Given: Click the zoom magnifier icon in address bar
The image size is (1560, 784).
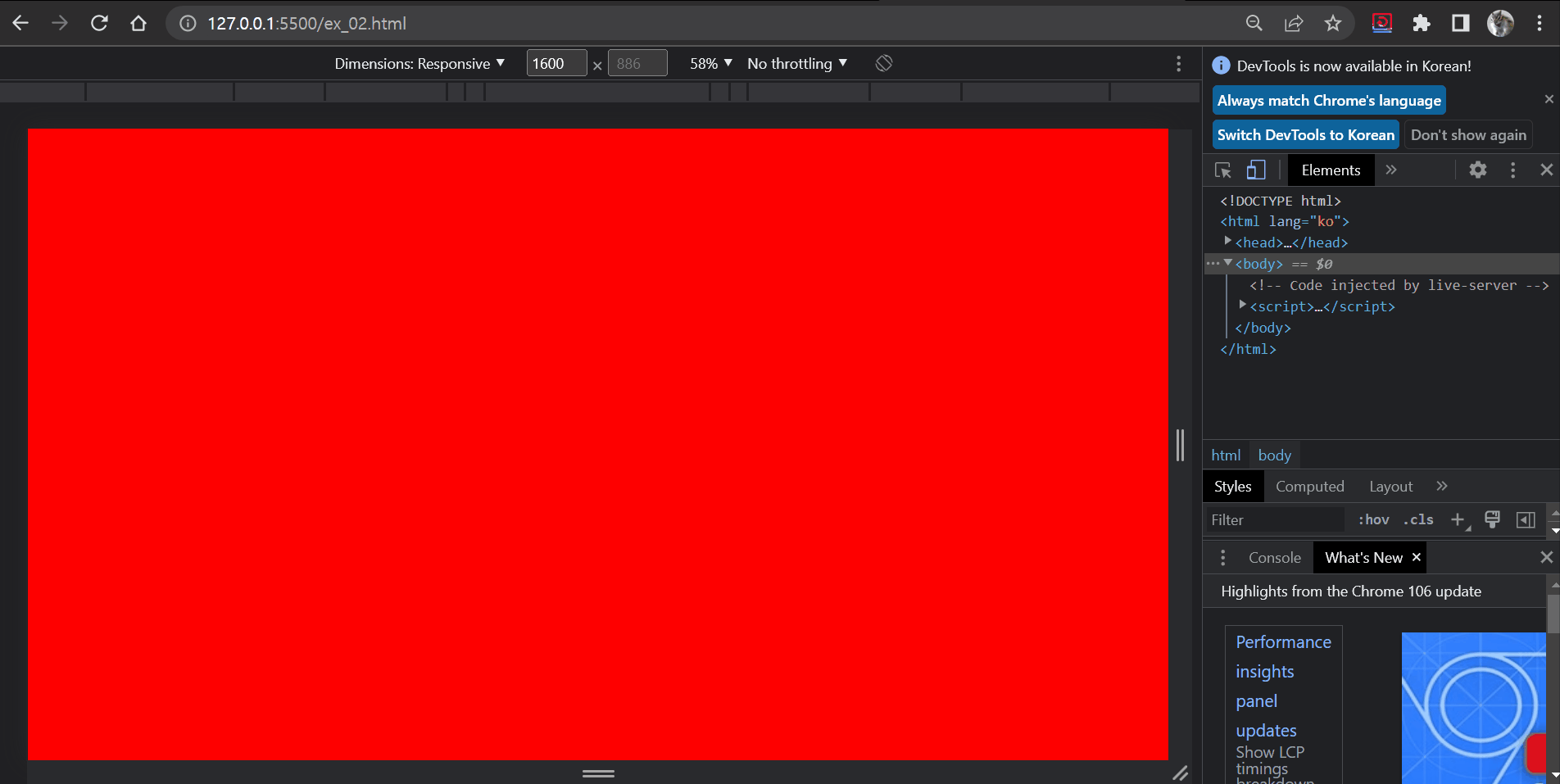Looking at the screenshot, I should (x=1254, y=24).
